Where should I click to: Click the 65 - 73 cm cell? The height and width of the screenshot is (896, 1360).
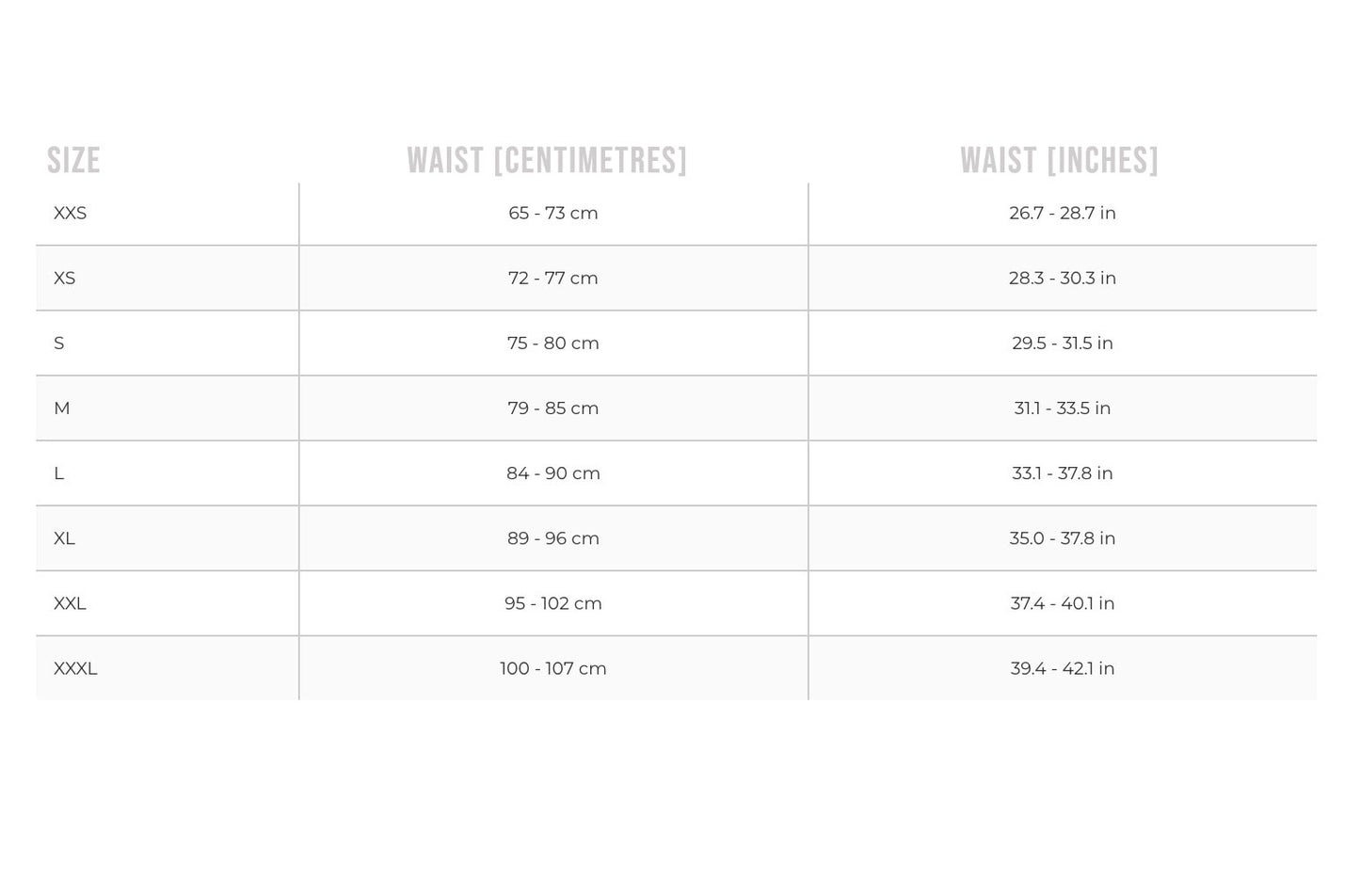coord(553,214)
